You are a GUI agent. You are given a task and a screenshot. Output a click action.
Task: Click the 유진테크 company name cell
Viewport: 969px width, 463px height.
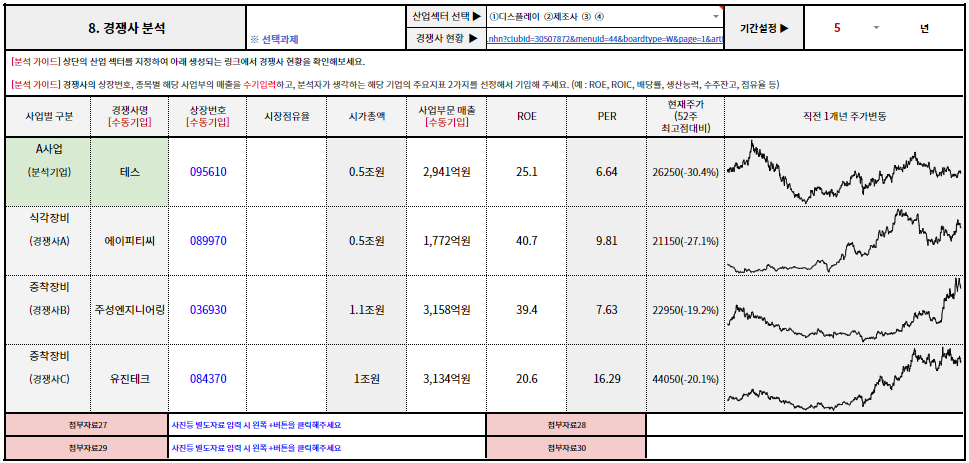[130, 378]
